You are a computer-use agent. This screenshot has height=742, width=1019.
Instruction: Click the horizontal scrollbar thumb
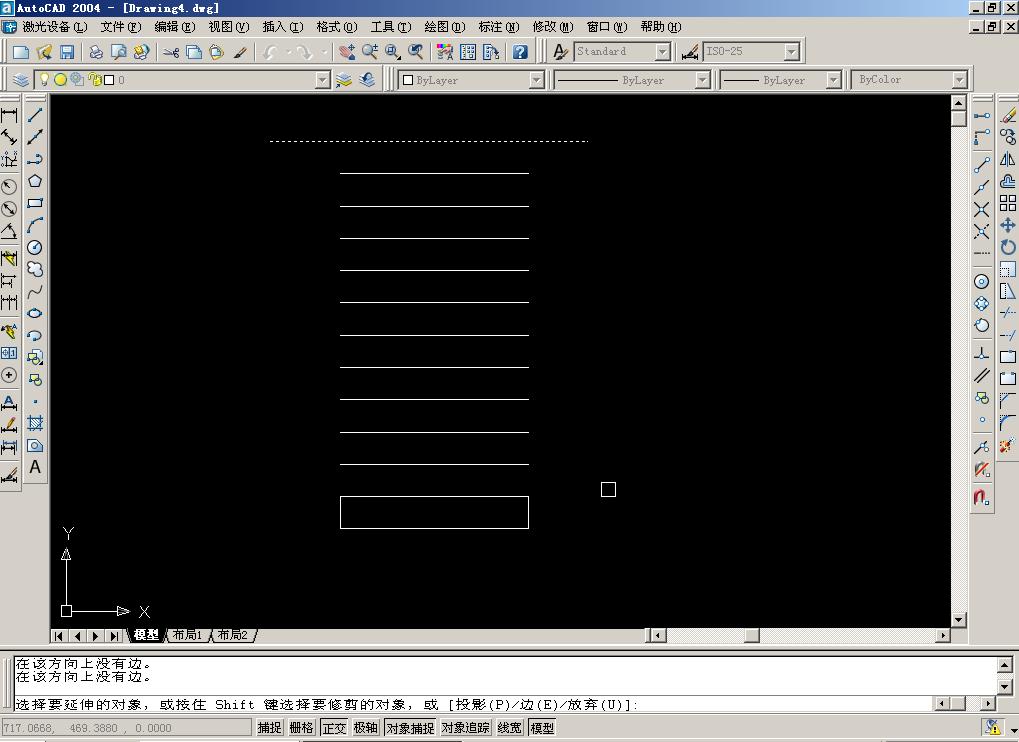point(752,635)
